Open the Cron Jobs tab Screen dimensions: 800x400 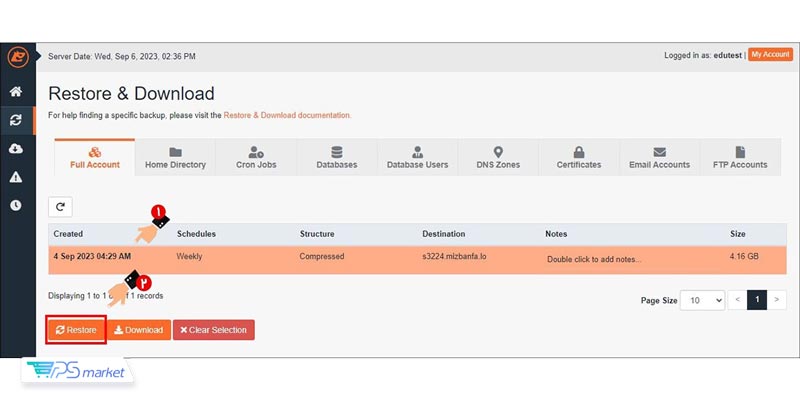(257, 158)
